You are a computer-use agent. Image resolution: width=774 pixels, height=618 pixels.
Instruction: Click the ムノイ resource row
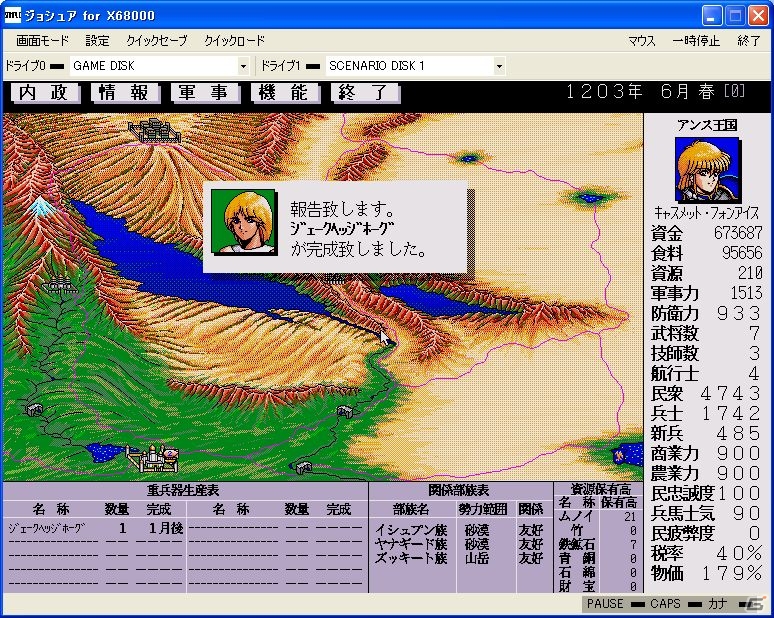pyautogui.click(x=598, y=517)
